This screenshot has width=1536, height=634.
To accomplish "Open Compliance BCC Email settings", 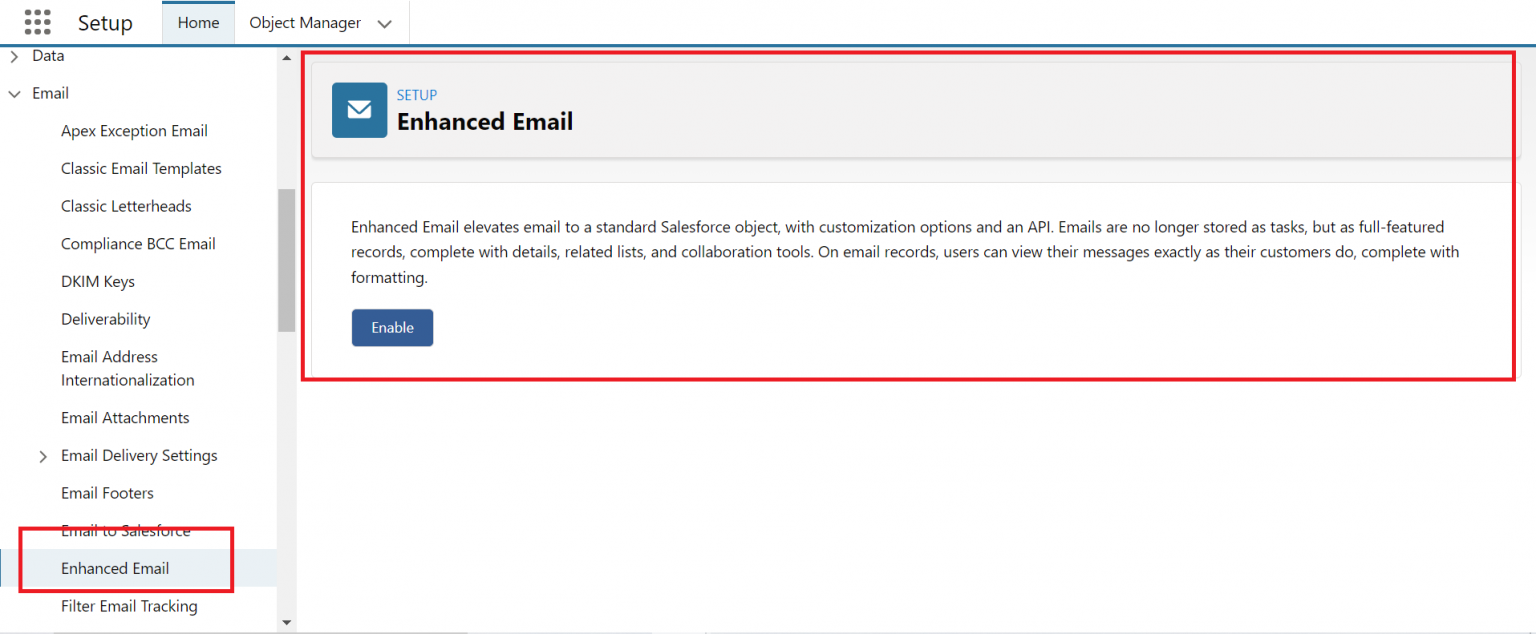I will tap(138, 243).
